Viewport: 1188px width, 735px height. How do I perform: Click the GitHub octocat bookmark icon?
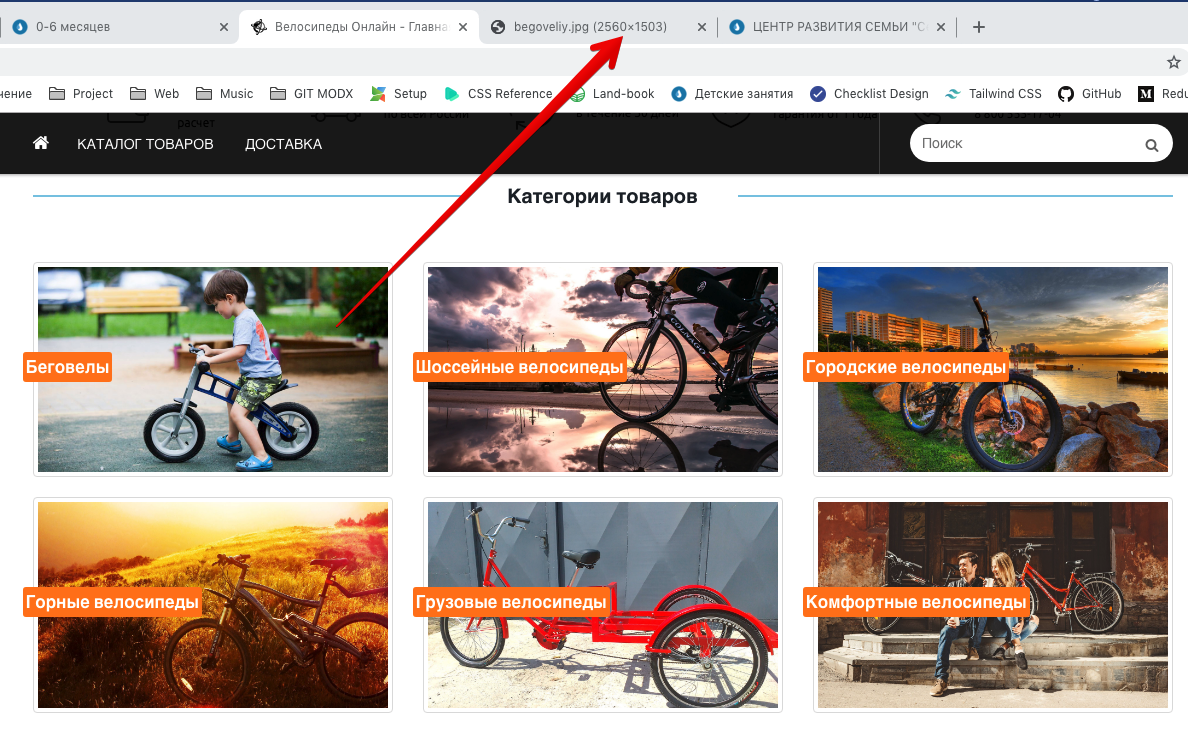pyautogui.click(x=1066, y=94)
